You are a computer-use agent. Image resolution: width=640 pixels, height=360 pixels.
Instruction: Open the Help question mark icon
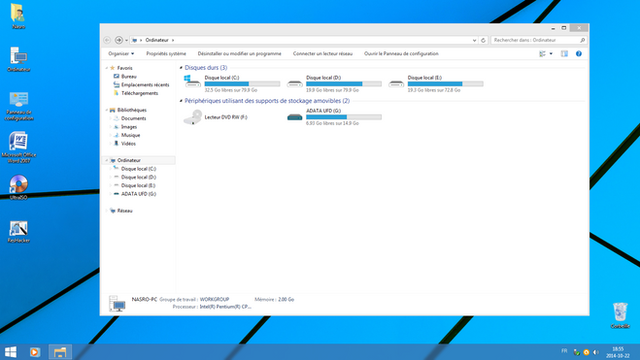578,54
